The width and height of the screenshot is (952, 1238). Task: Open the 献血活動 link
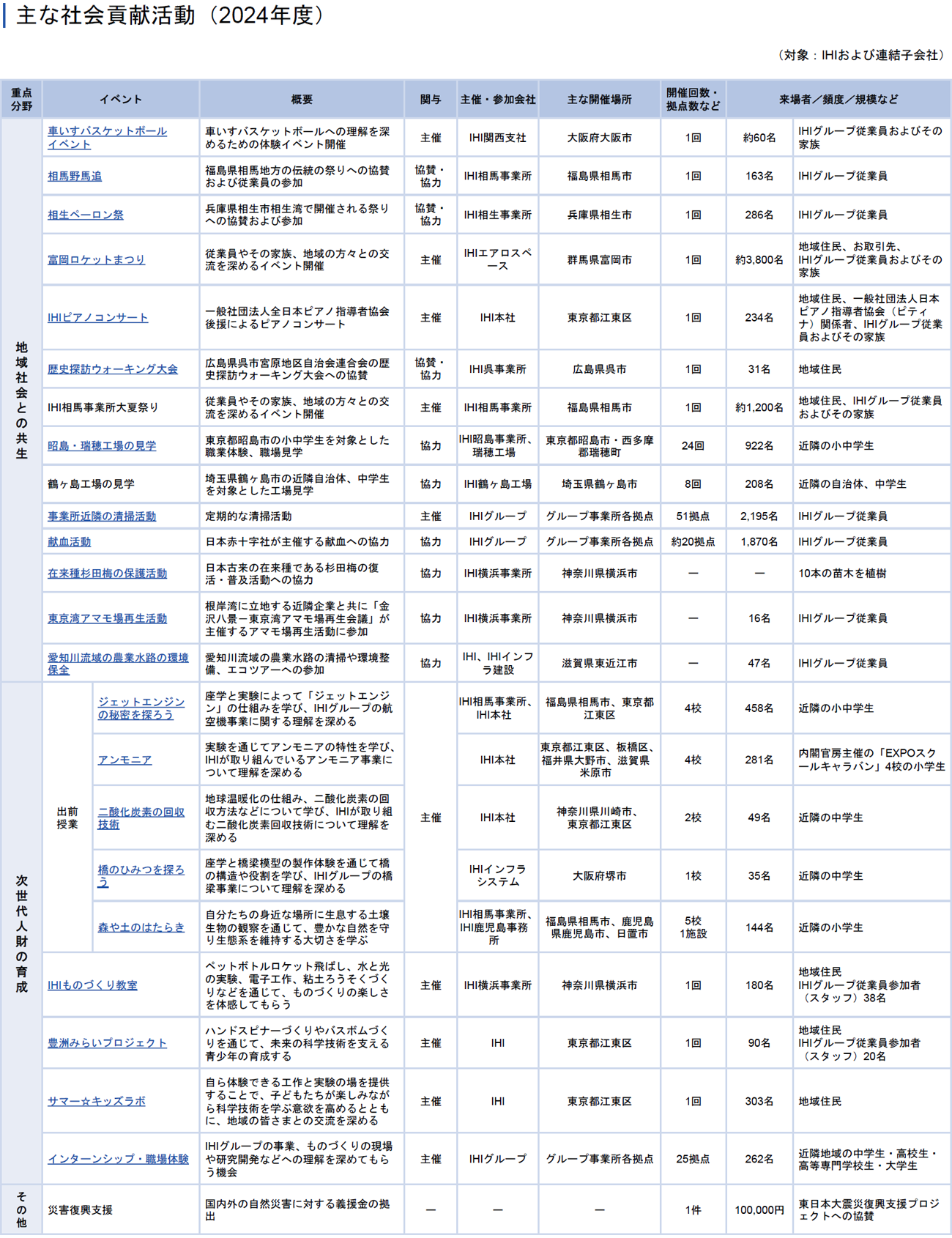click(70, 542)
